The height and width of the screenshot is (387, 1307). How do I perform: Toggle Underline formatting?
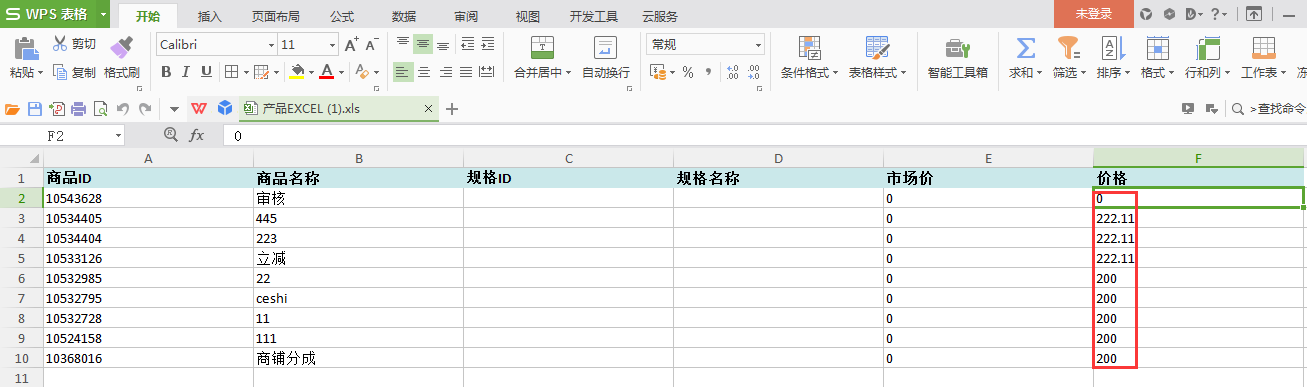pyautogui.click(x=206, y=72)
